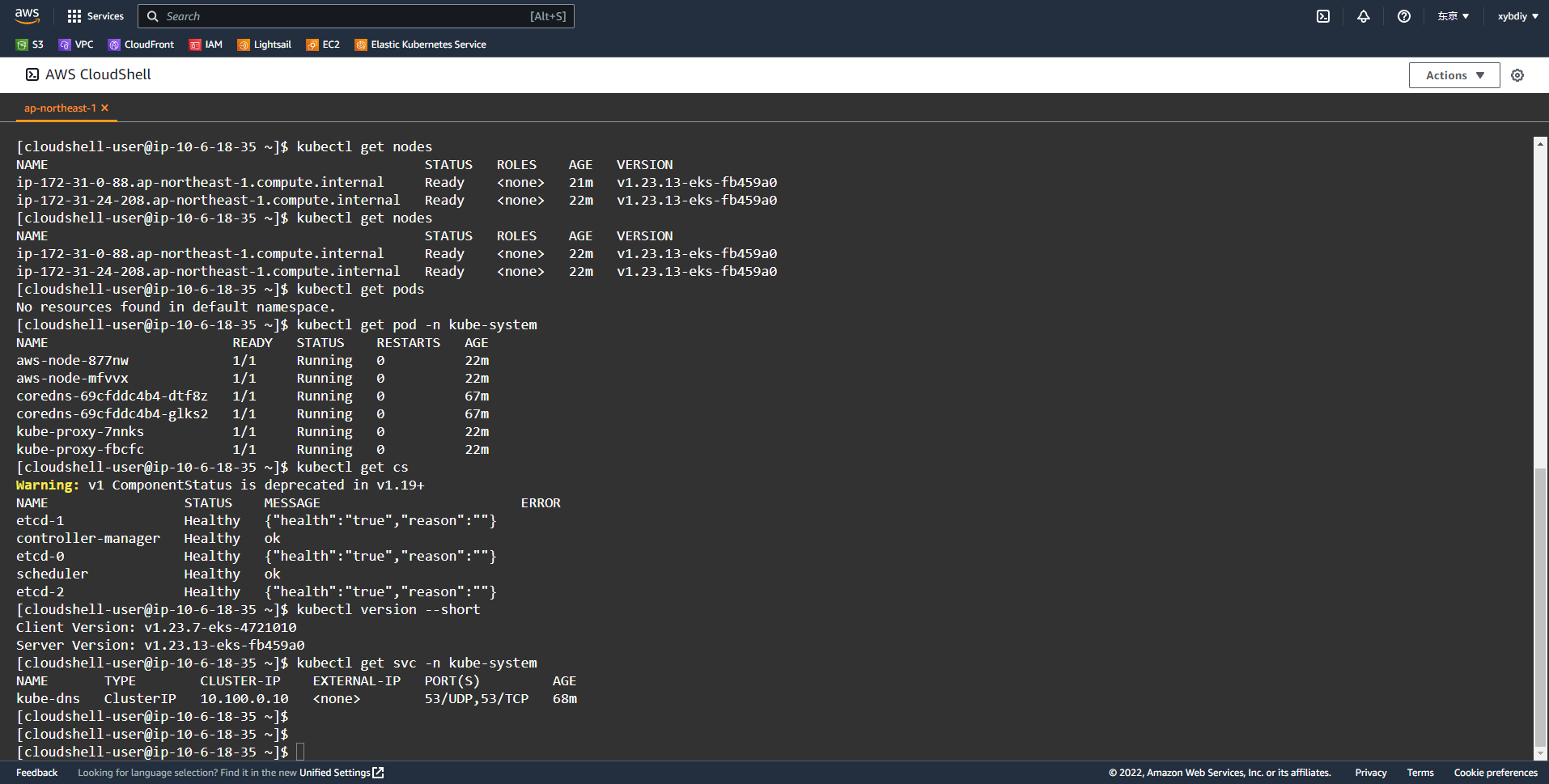Focus the top Search field

click(356, 16)
